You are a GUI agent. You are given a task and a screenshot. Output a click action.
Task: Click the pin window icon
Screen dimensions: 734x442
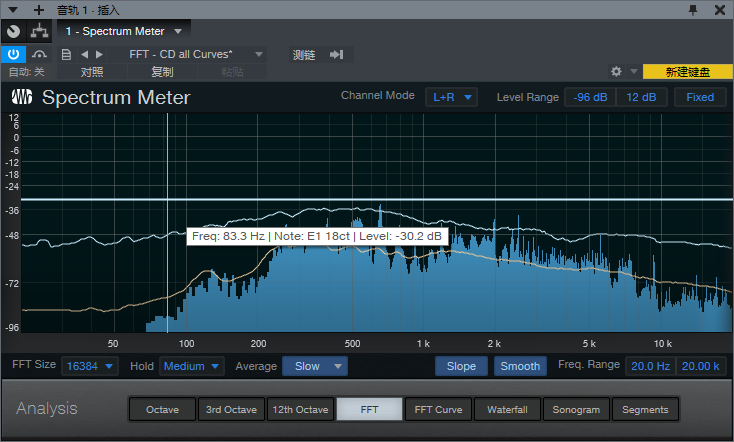(x=693, y=9)
